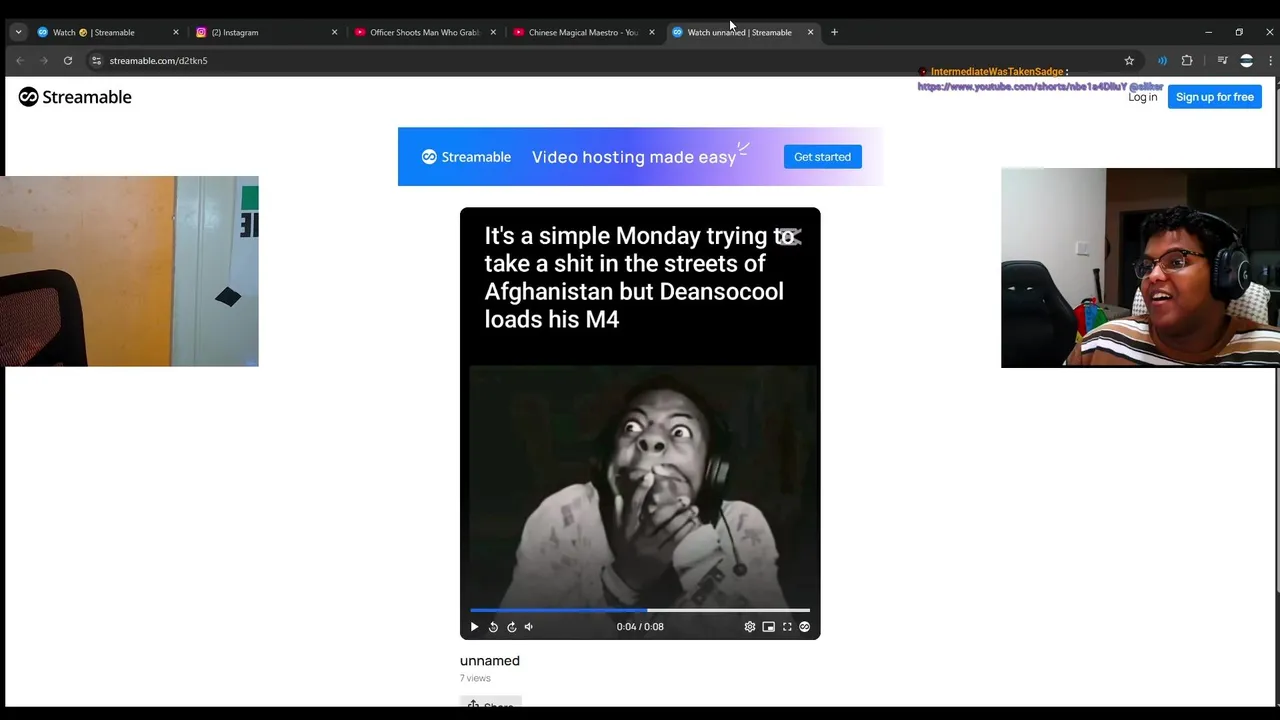
Task: Click Get started in the banner
Action: (822, 157)
